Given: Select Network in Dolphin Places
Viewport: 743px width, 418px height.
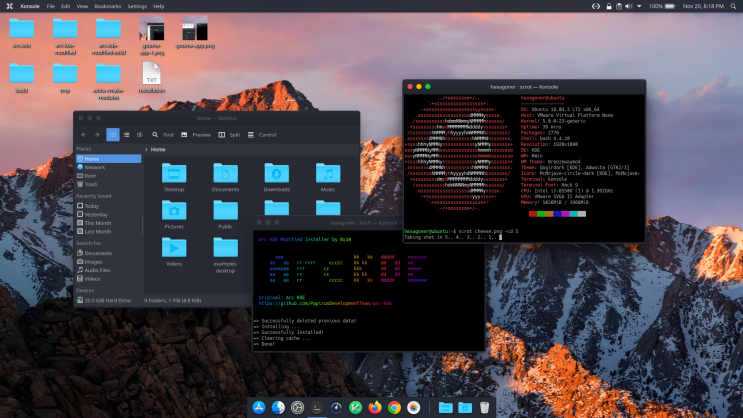Looking at the screenshot, I should click(x=109, y=167).
